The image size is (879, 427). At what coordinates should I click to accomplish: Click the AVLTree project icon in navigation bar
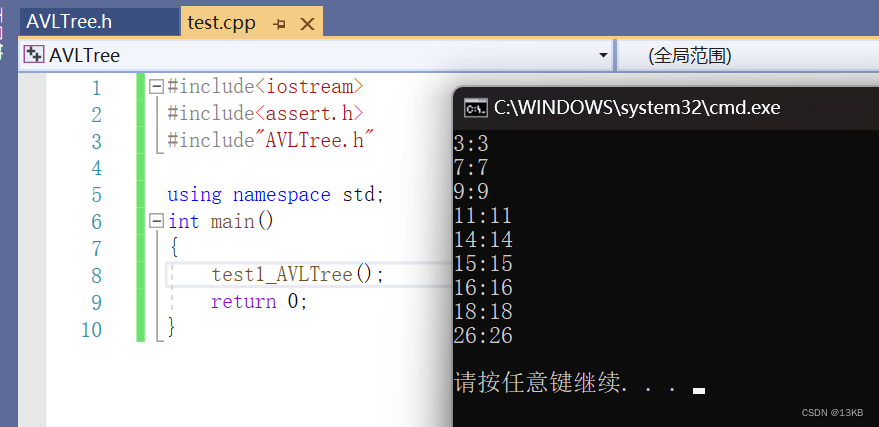[33, 54]
